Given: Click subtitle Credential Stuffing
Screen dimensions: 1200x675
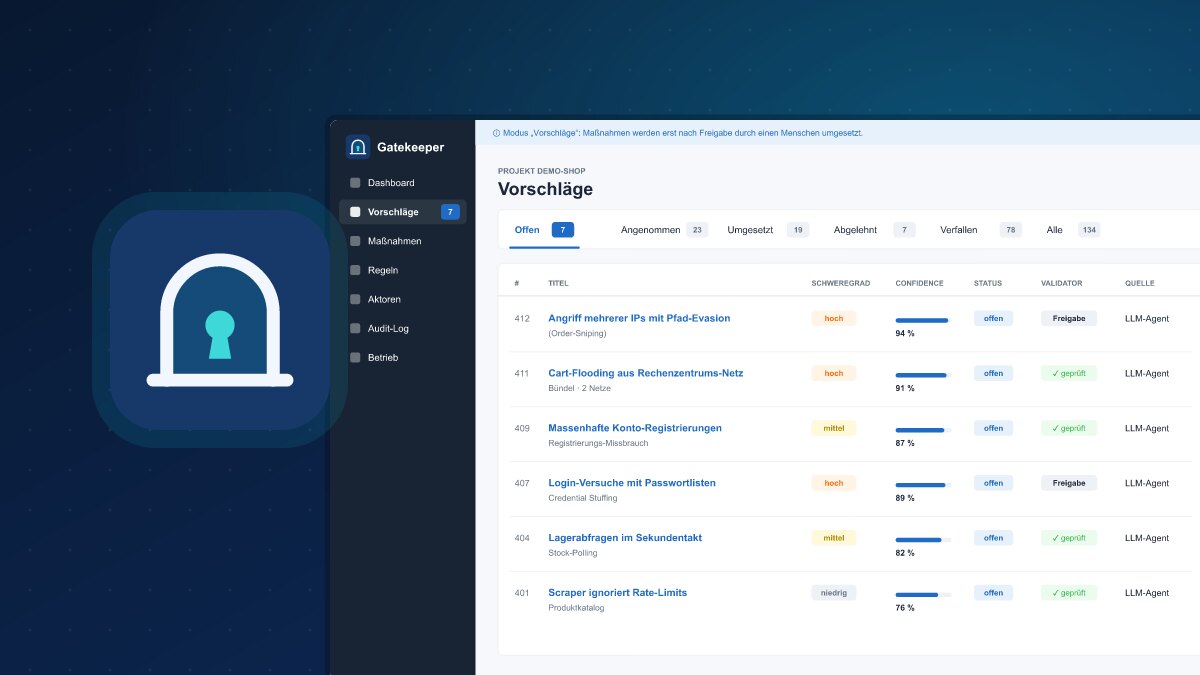Looking at the screenshot, I should [x=583, y=498].
